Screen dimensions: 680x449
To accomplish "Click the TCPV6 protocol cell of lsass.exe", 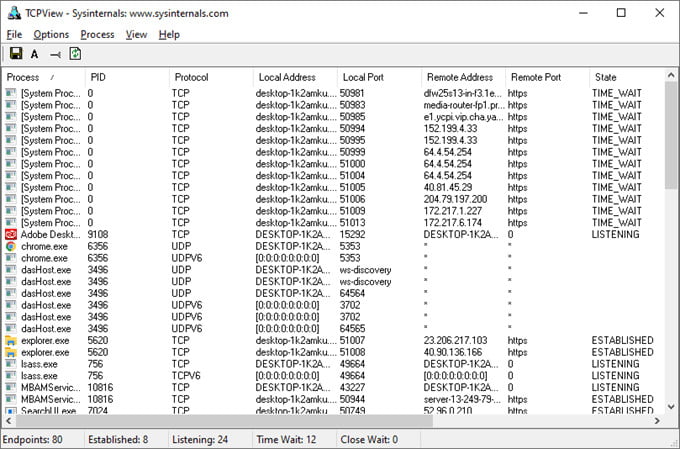I will [x=186, y=376].
